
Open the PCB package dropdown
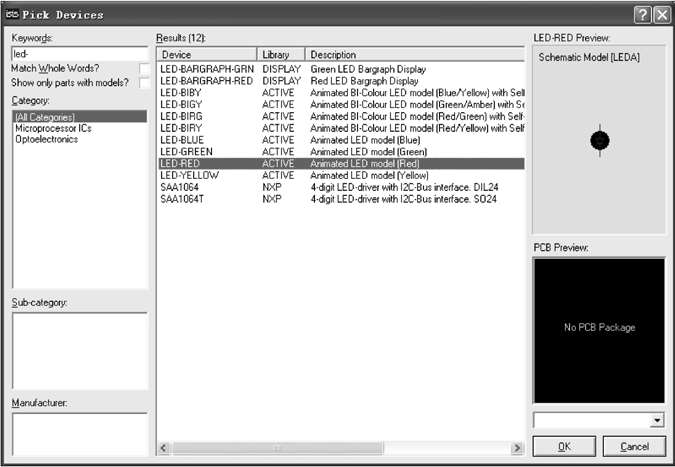click(x=656, y=420)
